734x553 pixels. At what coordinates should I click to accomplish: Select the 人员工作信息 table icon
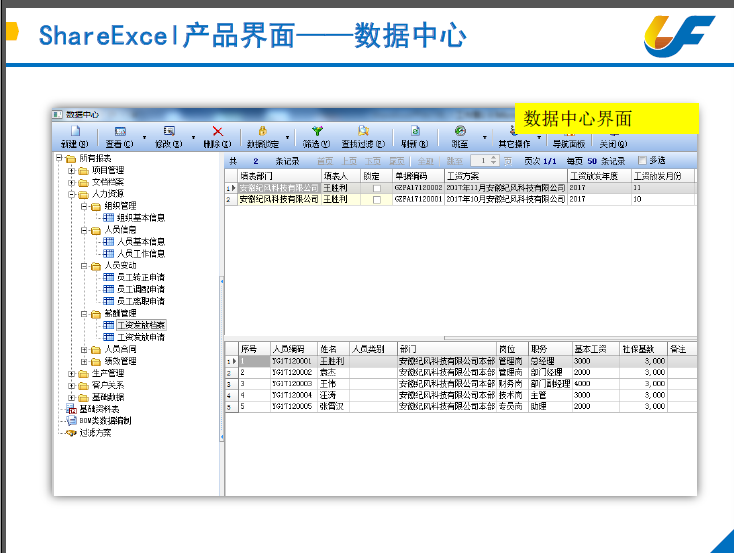click(108, 253)
